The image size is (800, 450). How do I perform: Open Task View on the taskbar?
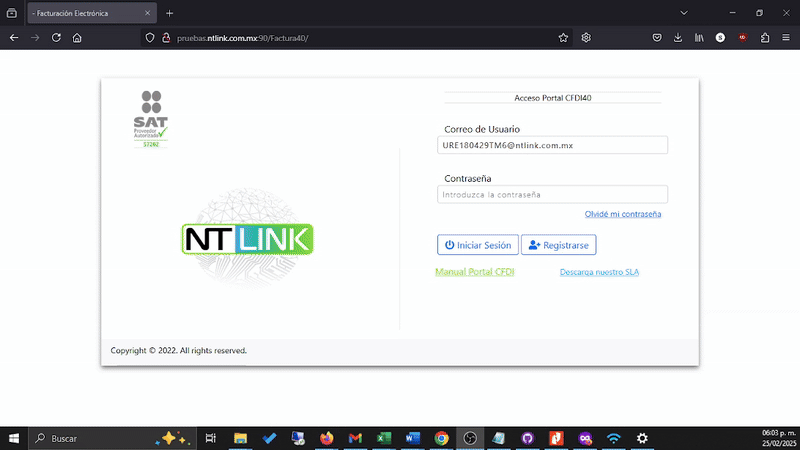pos(210,438)
